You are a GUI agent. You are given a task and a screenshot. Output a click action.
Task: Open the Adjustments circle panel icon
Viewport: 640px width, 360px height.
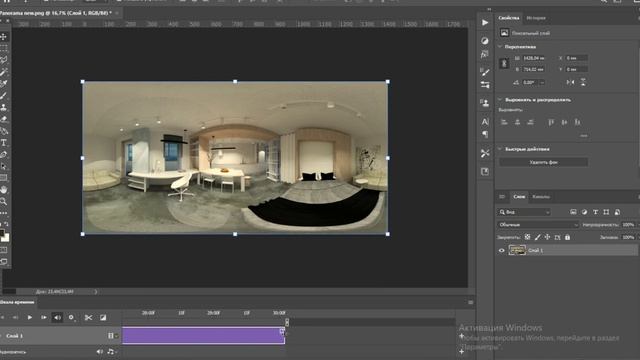tap(485, 40)
